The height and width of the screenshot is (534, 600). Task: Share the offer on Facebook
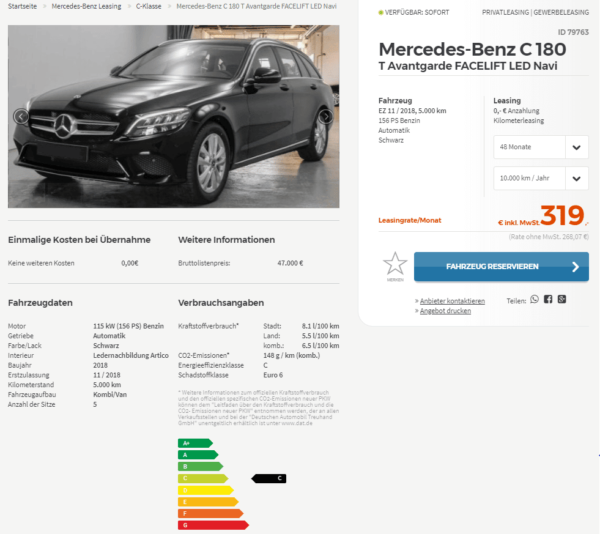(548, 300)
